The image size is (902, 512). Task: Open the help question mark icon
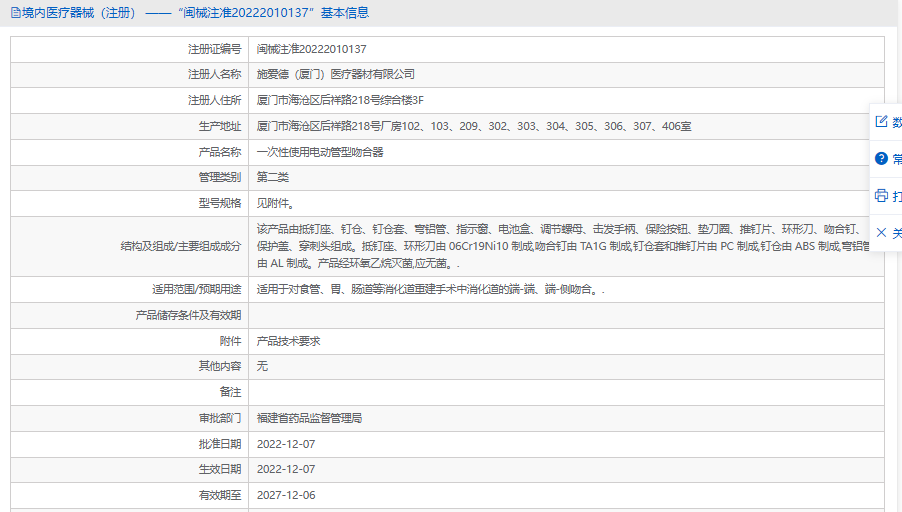881,158
